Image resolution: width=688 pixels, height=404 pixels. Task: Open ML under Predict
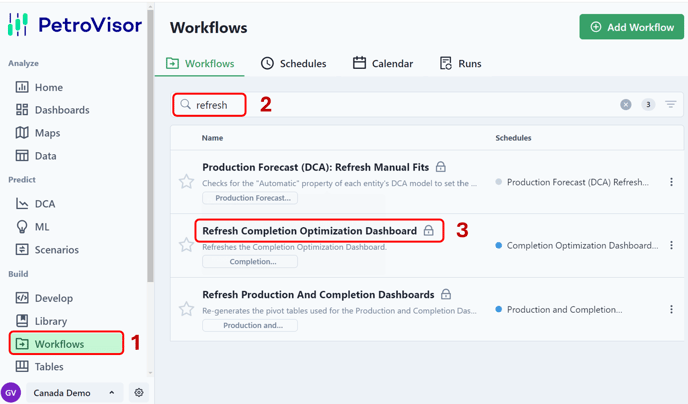coord(32,227)
